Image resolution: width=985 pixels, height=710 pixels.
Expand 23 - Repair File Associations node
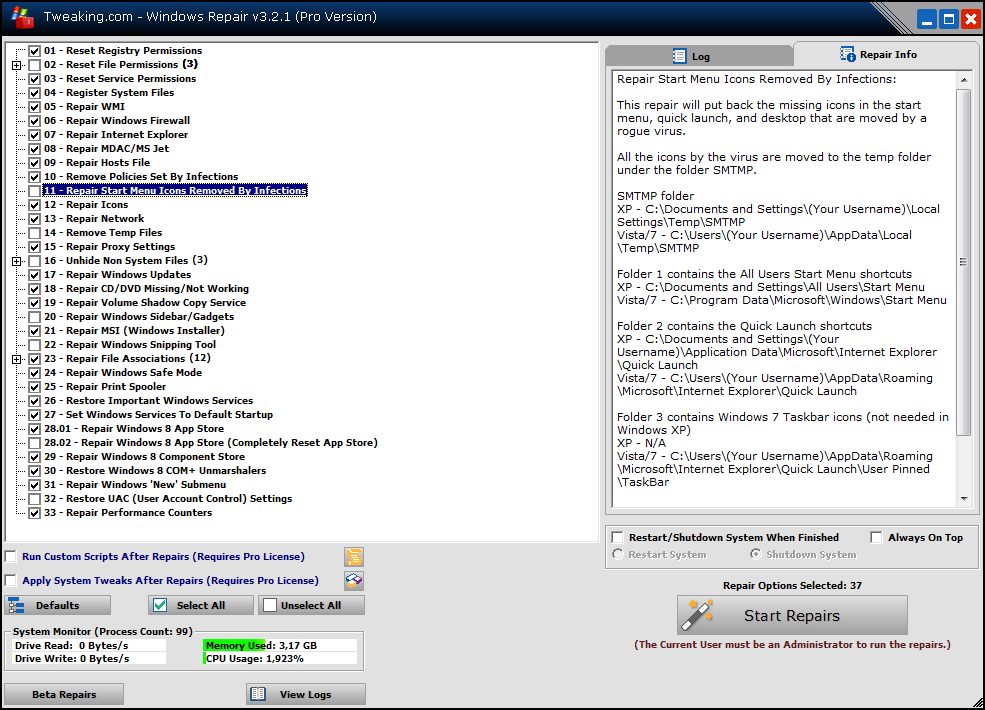[x=17, y=359]
